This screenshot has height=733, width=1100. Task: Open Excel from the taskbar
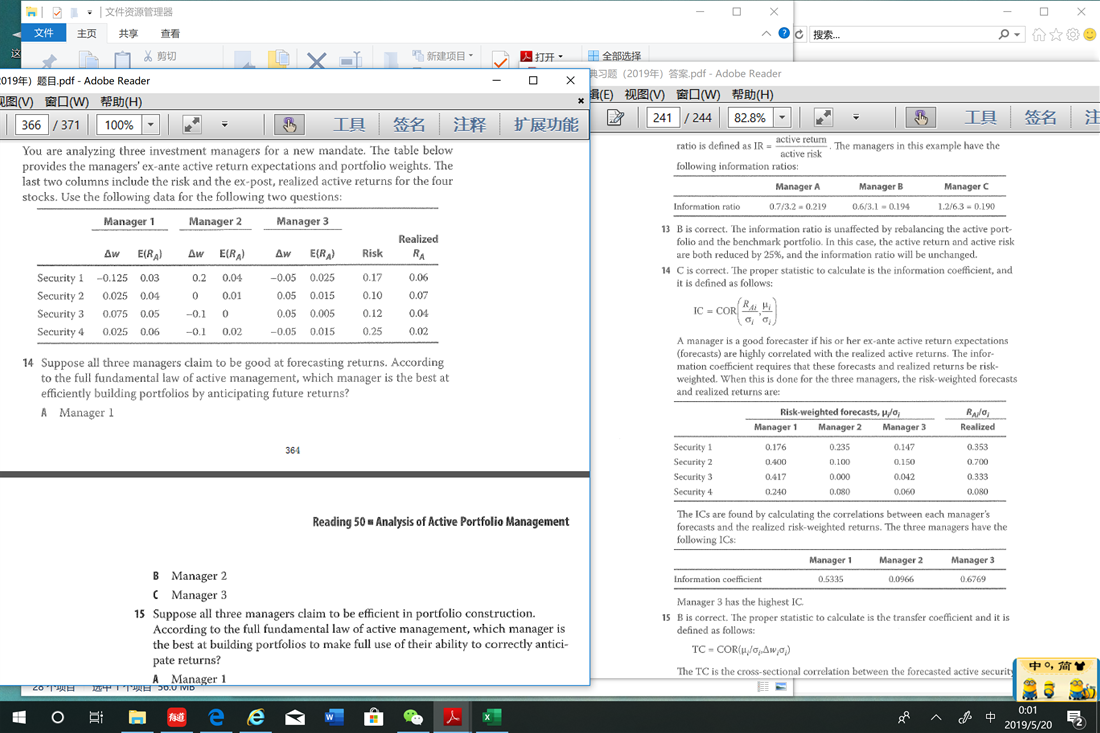pyautogui.click(x=491, y=717)
